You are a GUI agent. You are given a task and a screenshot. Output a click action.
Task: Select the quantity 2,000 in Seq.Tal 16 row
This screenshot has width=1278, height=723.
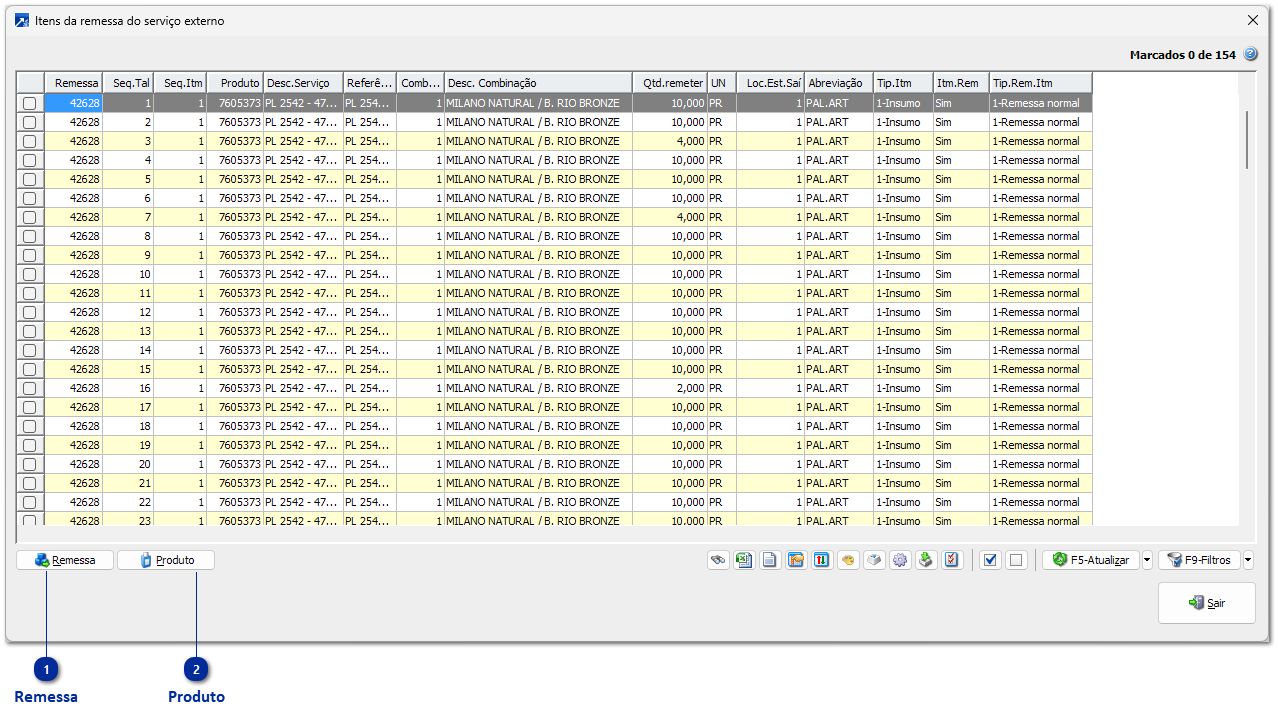click(670, 388)
